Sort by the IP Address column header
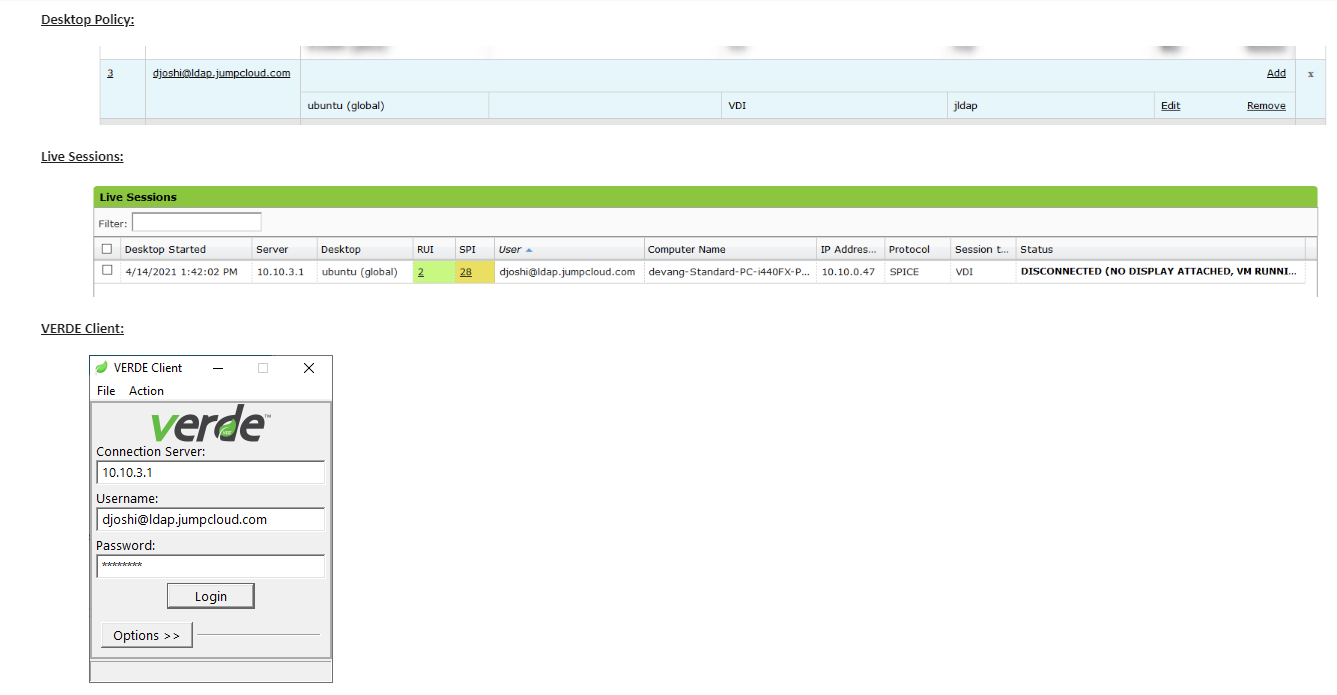Image resolution: width=1337 pixels, height=695 pixels. 850,249
